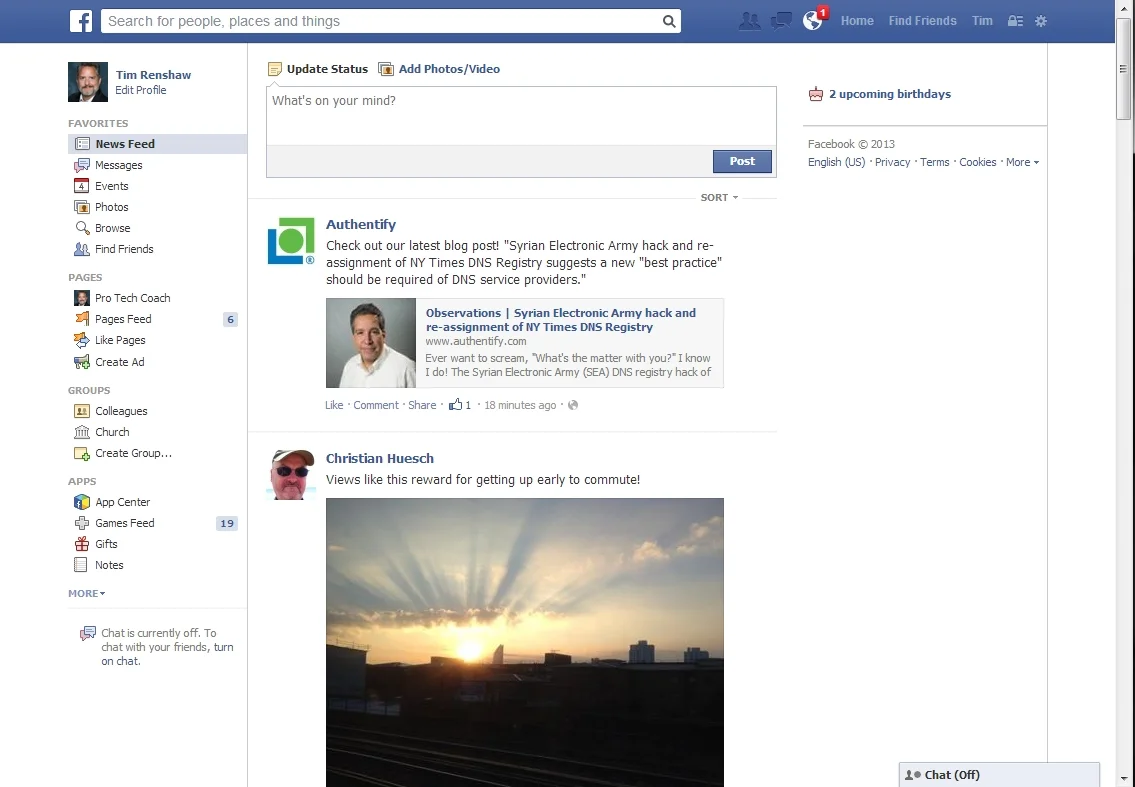Click the Games Feed icon

pyautogui.click(x=82, y=523)
